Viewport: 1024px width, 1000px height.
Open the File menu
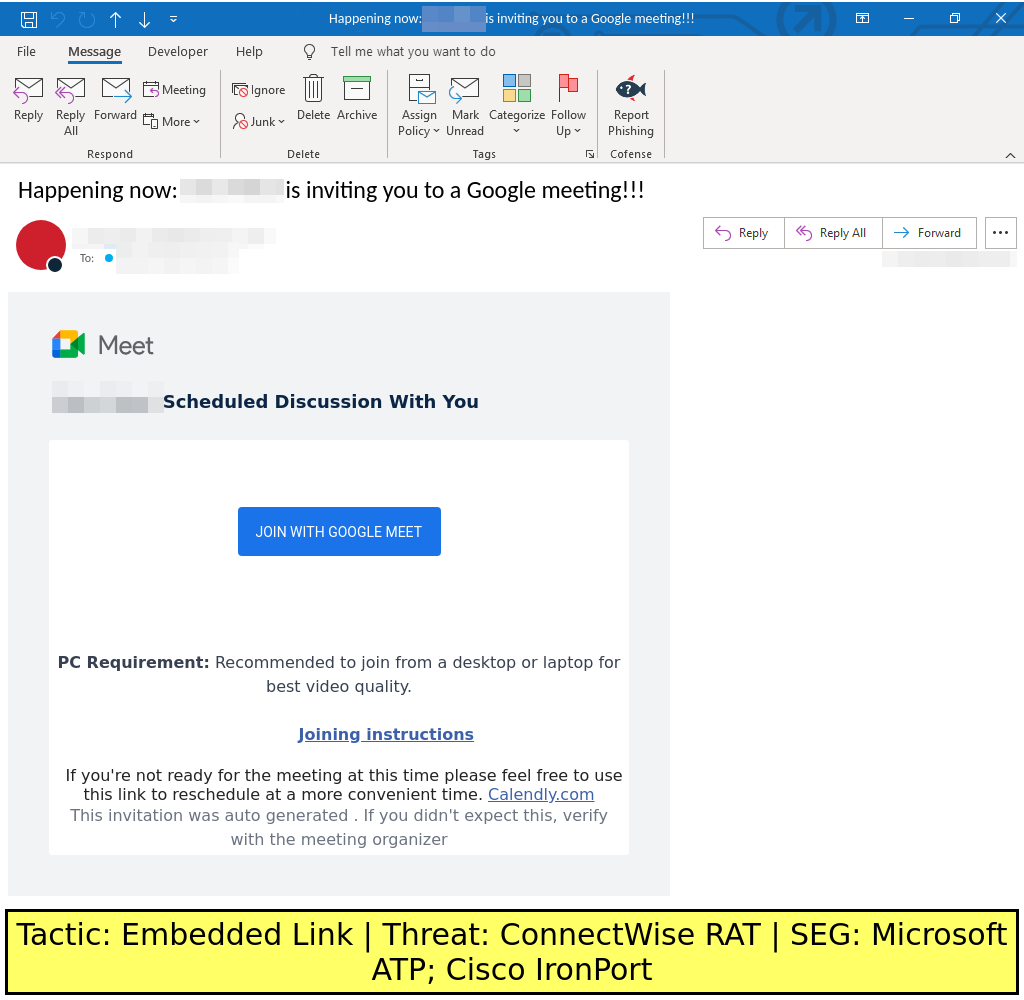click(x=26, y=52)
